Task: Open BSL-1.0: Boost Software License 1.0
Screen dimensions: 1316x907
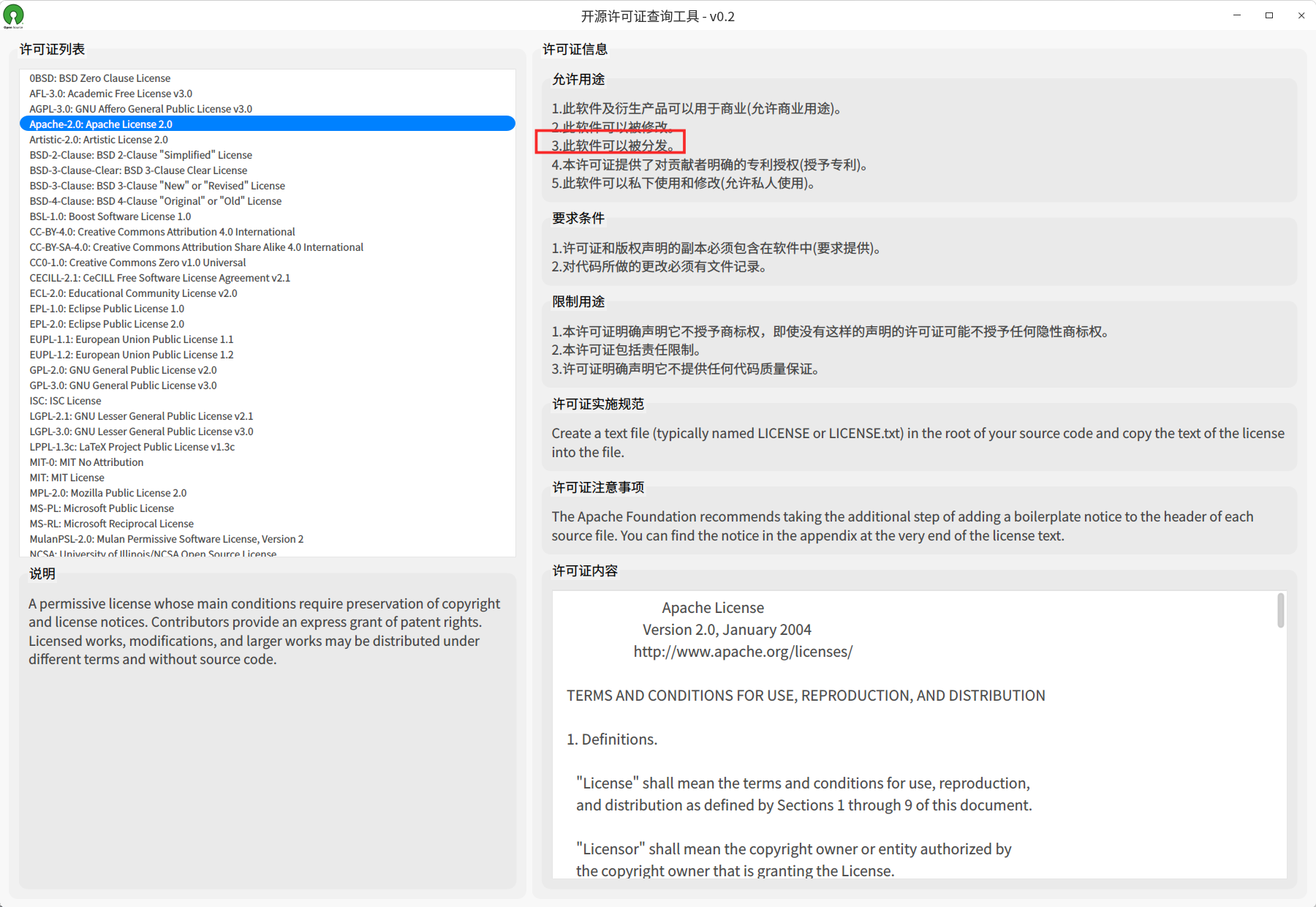Action: pos(268,217)
